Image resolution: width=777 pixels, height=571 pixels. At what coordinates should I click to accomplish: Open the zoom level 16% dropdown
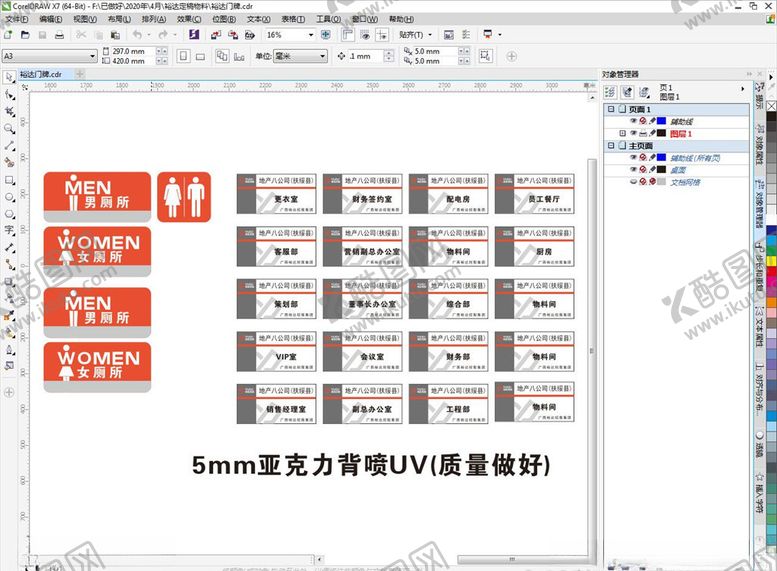point(310,35)
